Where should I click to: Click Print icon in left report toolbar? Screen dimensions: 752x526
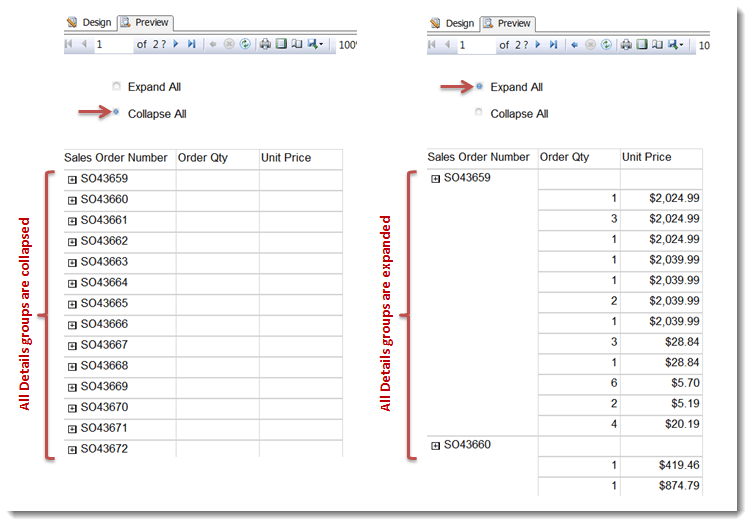tap(265, 45)
